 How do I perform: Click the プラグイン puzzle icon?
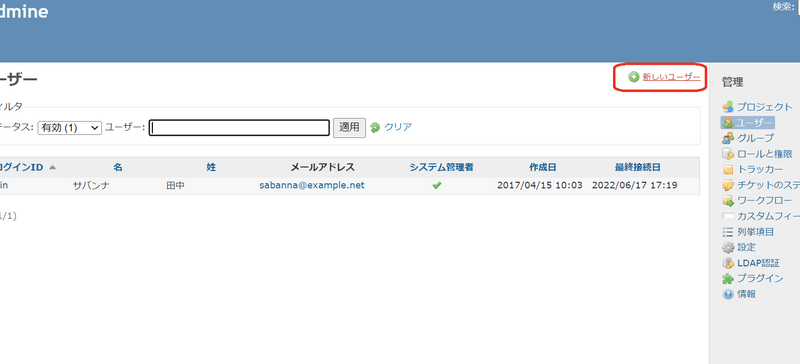728,279
